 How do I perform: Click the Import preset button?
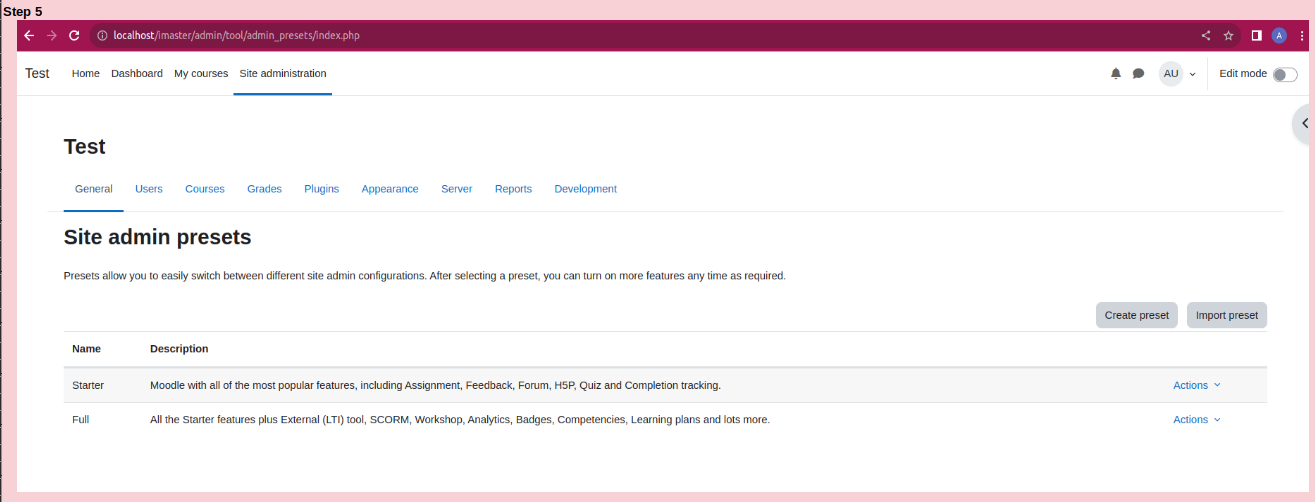pos(1227,315)
